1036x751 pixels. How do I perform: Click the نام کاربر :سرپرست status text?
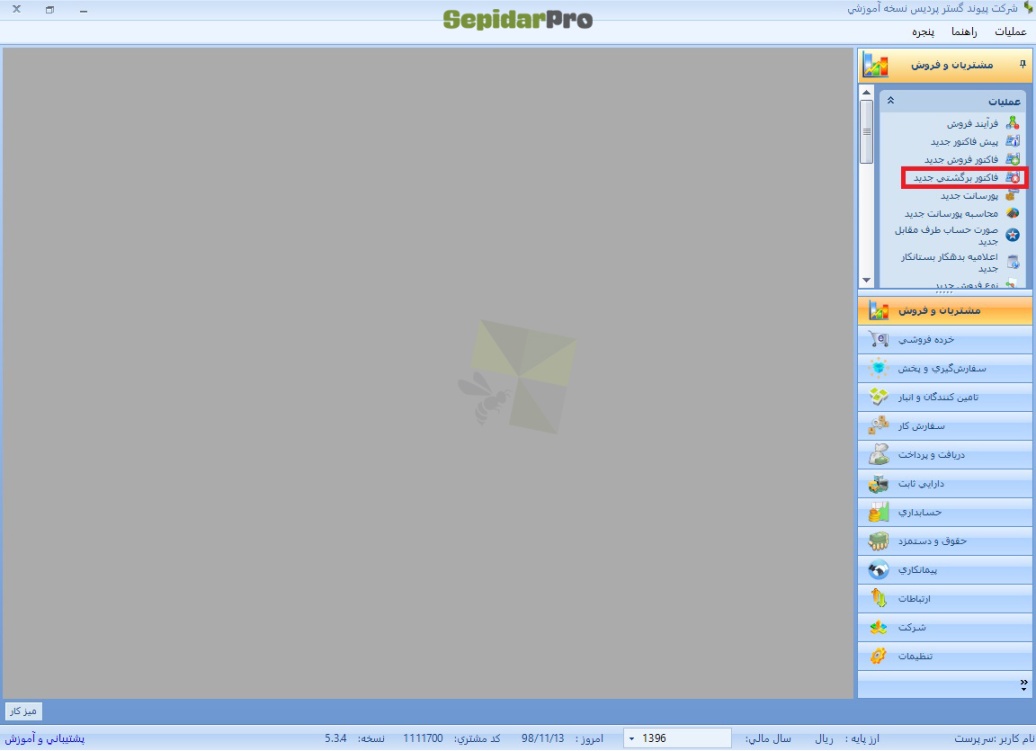tap(994, 738)
